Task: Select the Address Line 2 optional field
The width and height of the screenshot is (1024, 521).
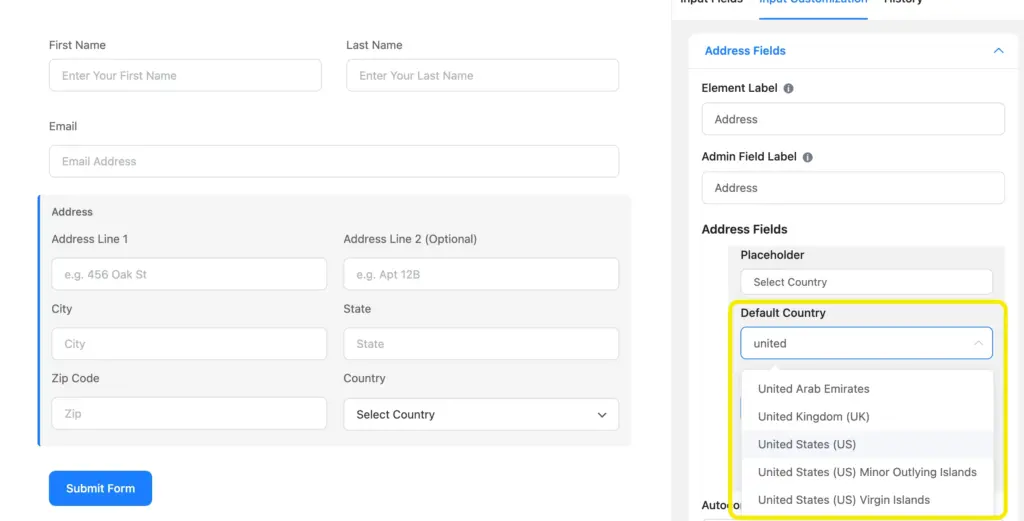Action: (x=480, y=274)
